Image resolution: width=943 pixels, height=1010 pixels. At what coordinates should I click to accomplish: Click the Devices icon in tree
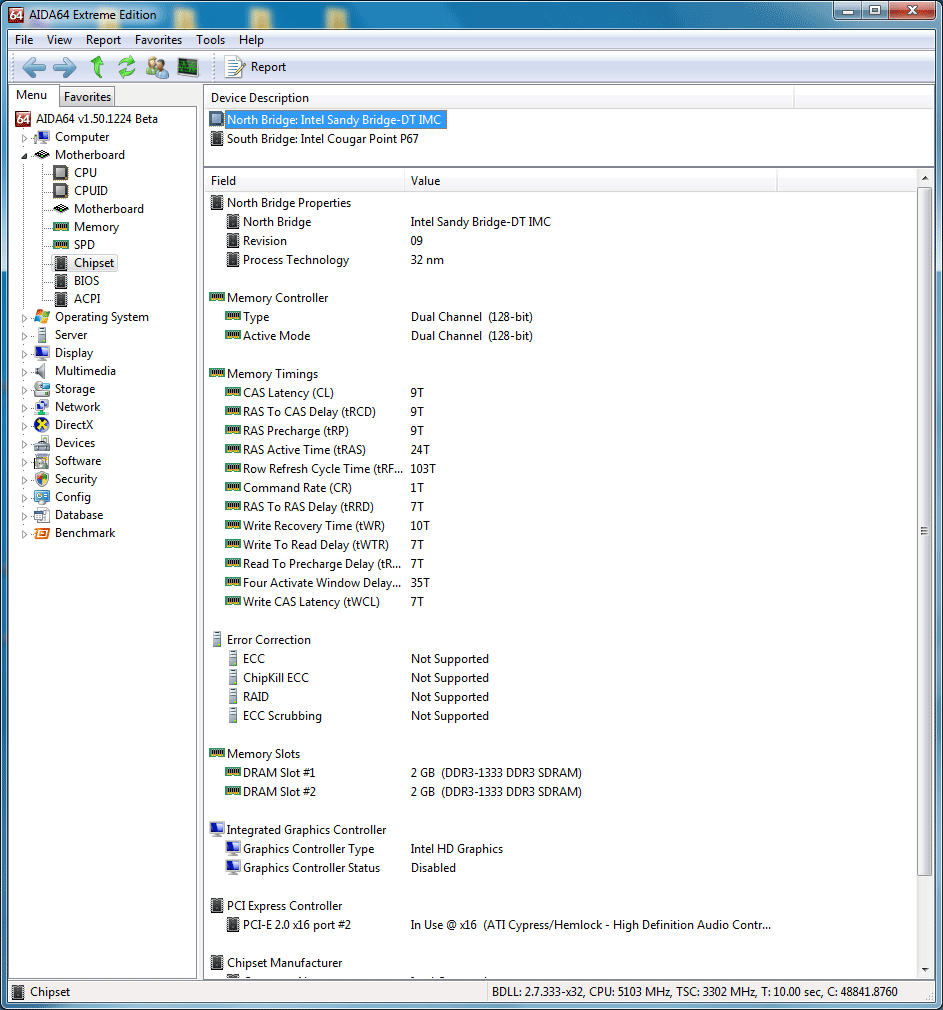pyautogui.click(x=42, y=443)
